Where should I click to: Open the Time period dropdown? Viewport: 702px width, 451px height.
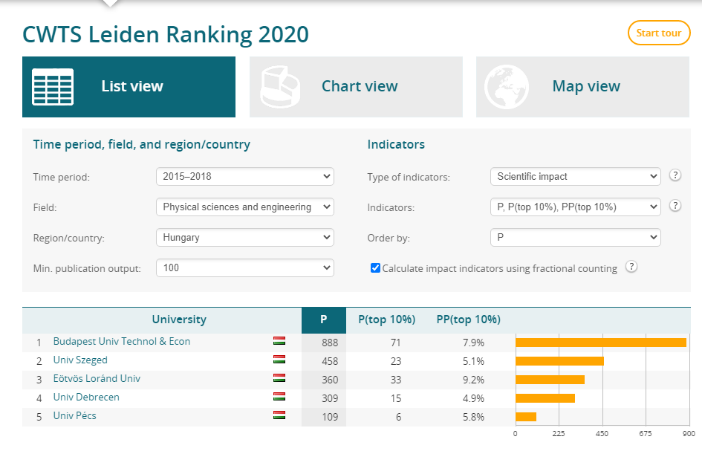coord(245,176)
